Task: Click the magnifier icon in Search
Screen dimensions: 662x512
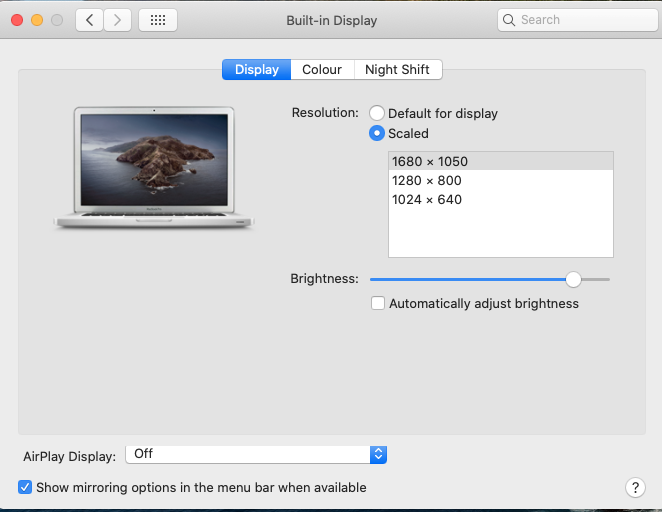Action: coord(509,20)
